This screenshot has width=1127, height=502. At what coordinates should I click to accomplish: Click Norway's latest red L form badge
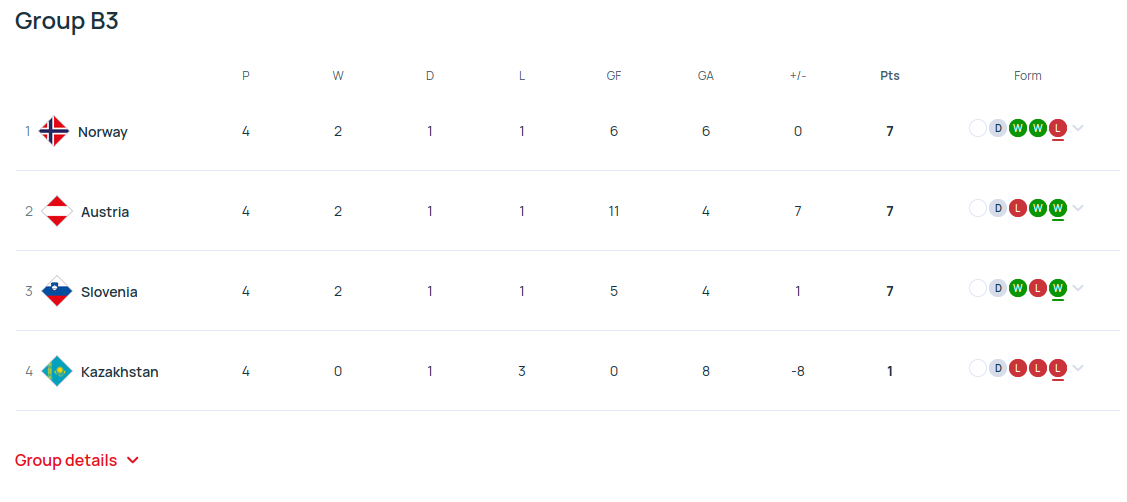click(x=1057, y=129)
